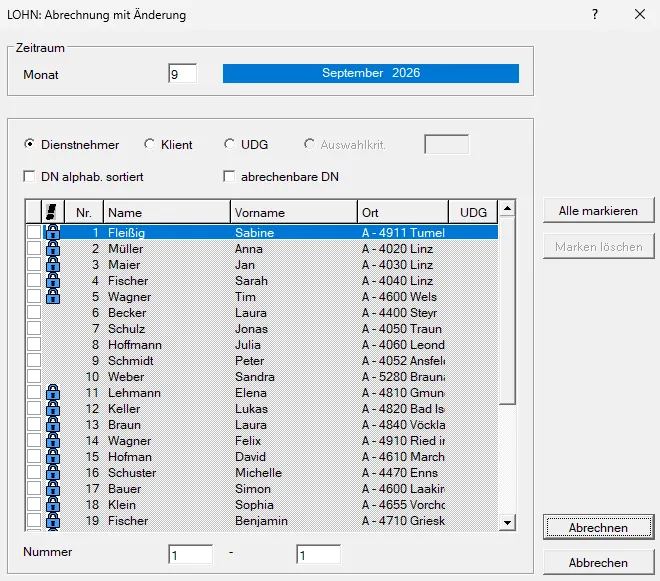
Task: Click the name 'Schulz' in list
Action: point(126,328)
